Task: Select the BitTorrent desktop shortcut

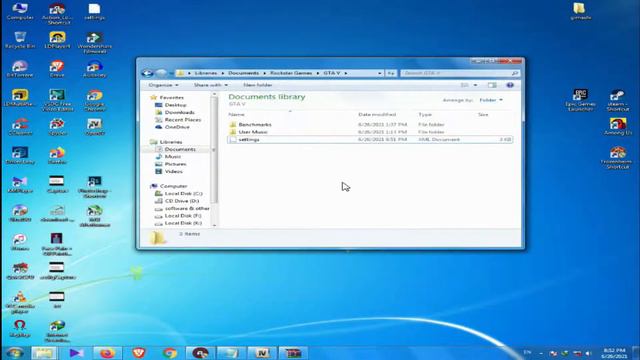Action: coord(20,69)
